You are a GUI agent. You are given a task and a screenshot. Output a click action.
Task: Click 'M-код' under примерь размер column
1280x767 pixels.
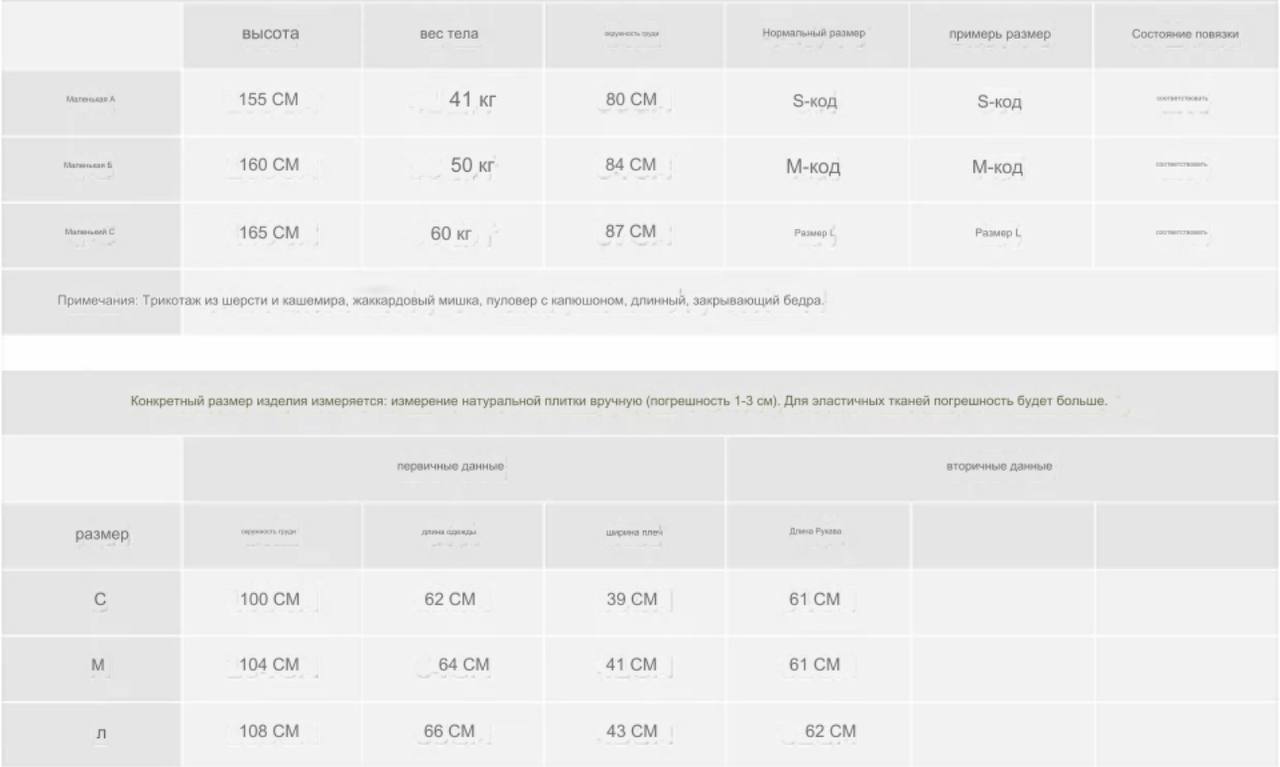pyautogui.click(x=1000, y=168)
